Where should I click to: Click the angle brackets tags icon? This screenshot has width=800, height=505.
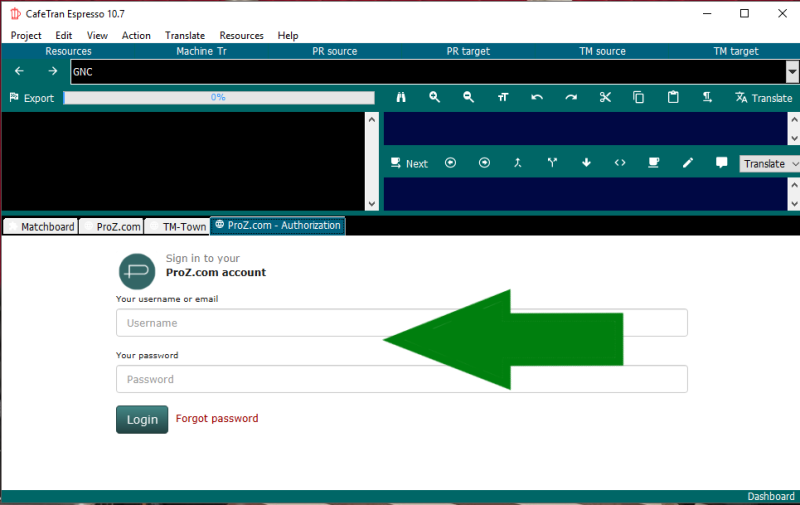point(620,163)
